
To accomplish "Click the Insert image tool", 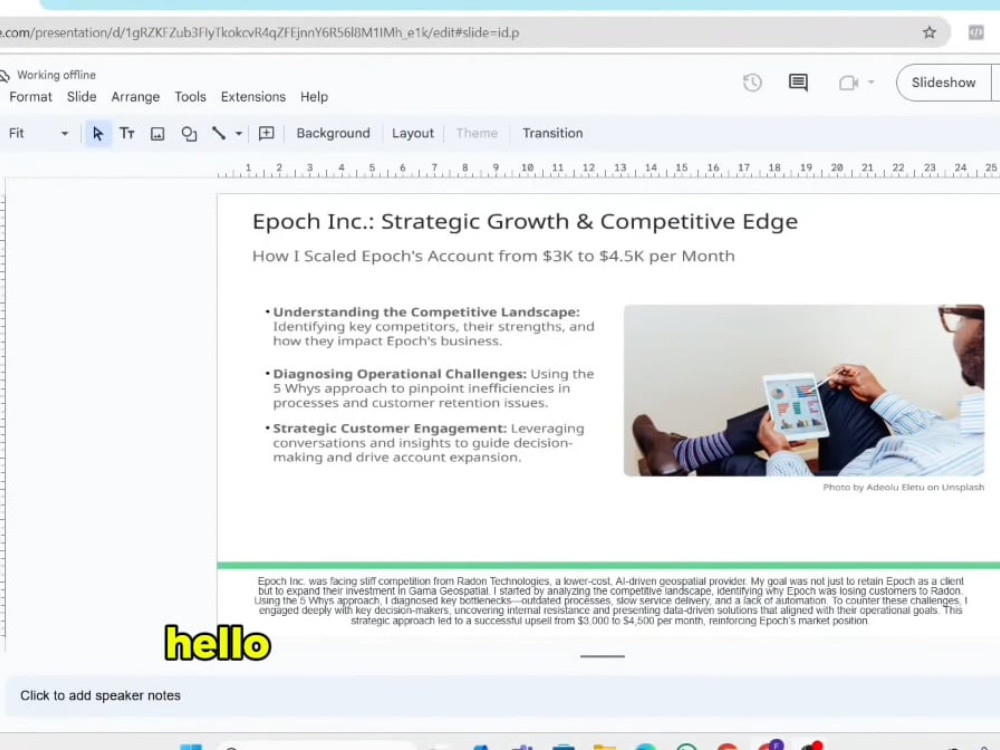I will (x=158, y=133).
